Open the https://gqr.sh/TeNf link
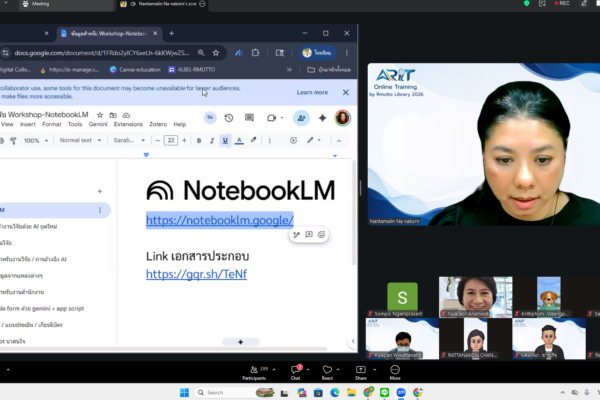The height and width of the screenshot is (400, 600). 196,274
